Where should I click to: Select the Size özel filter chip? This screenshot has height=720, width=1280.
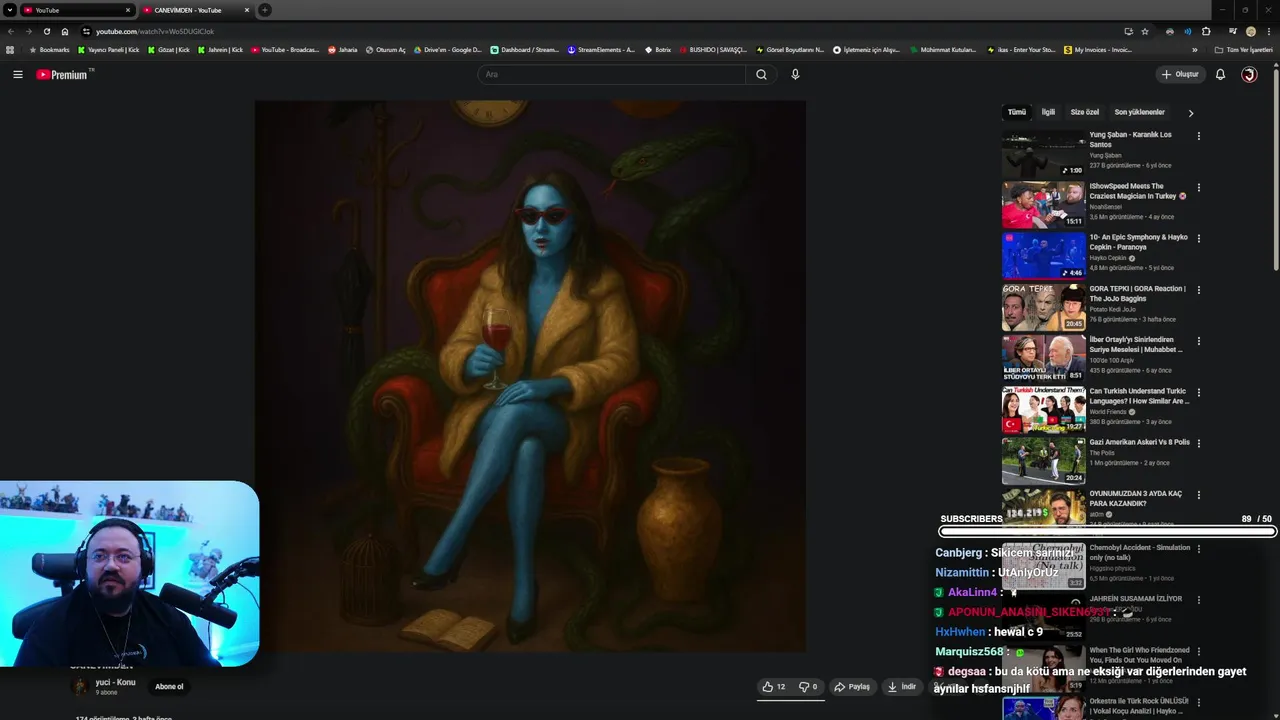(1084, 112)
